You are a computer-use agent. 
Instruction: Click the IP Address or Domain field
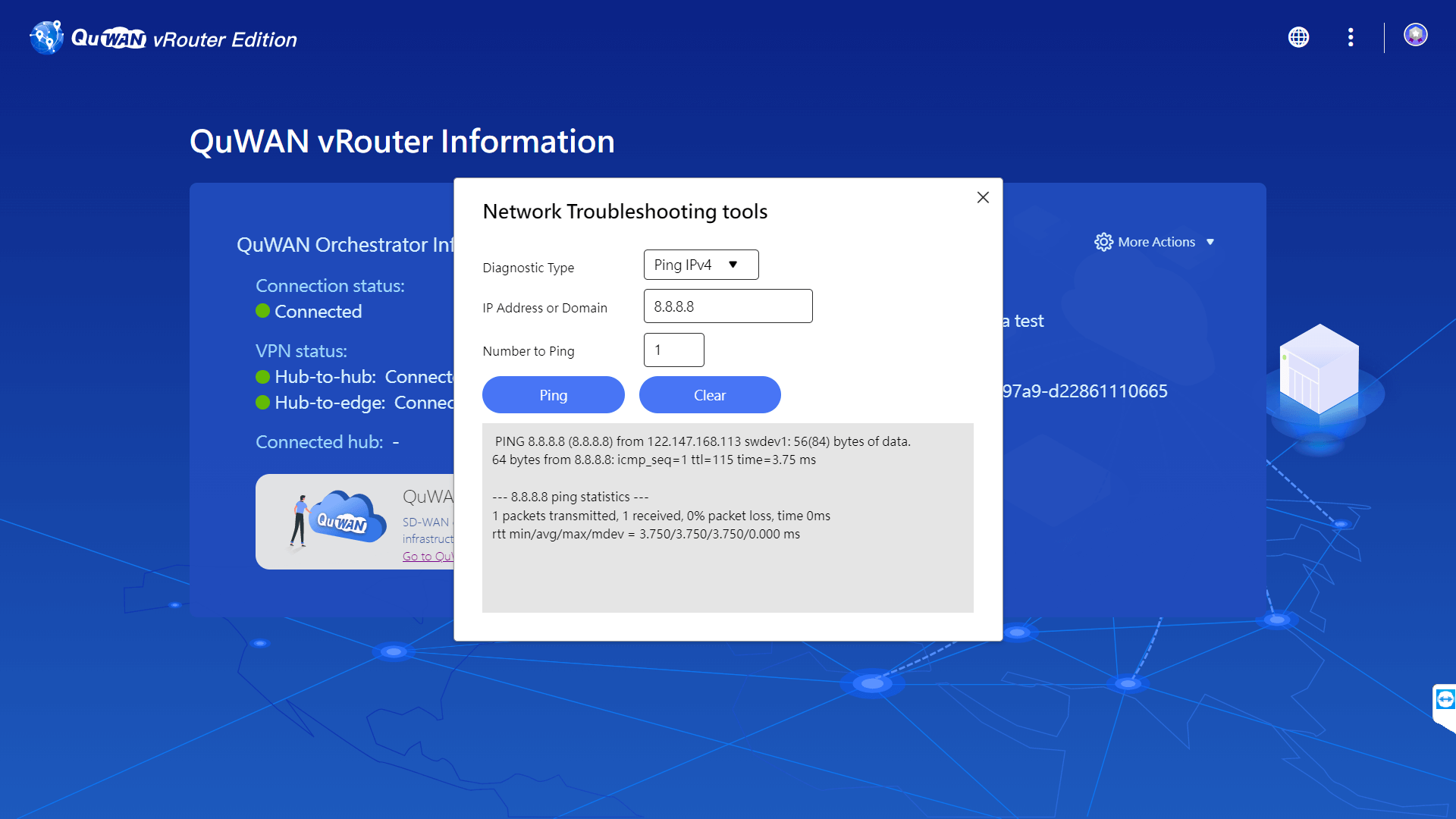coord(728,306)
